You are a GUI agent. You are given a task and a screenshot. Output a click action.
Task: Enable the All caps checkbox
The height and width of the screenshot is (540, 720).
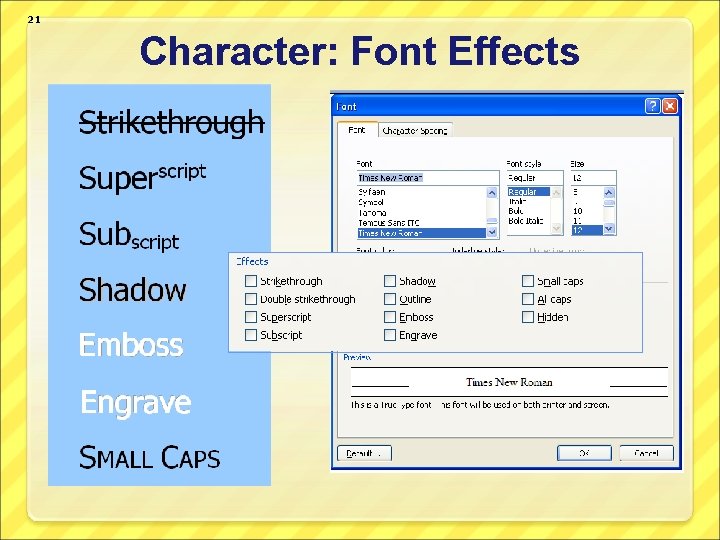528,299
